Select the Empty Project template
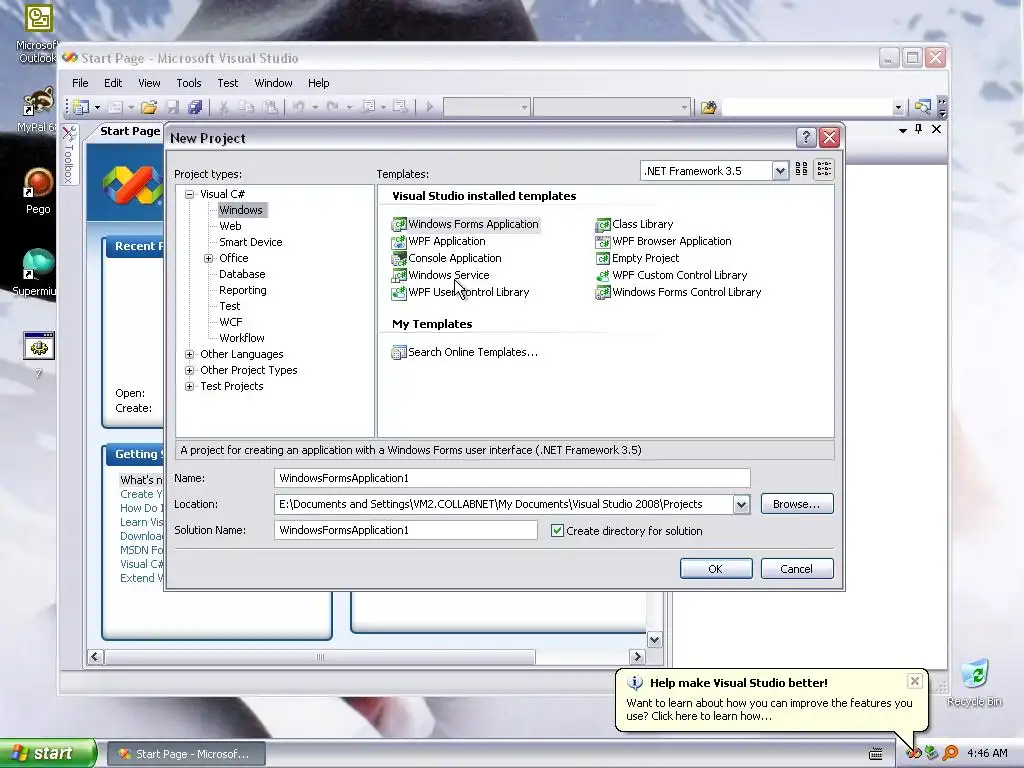The image size is (1024, 768). click(638, 258)
